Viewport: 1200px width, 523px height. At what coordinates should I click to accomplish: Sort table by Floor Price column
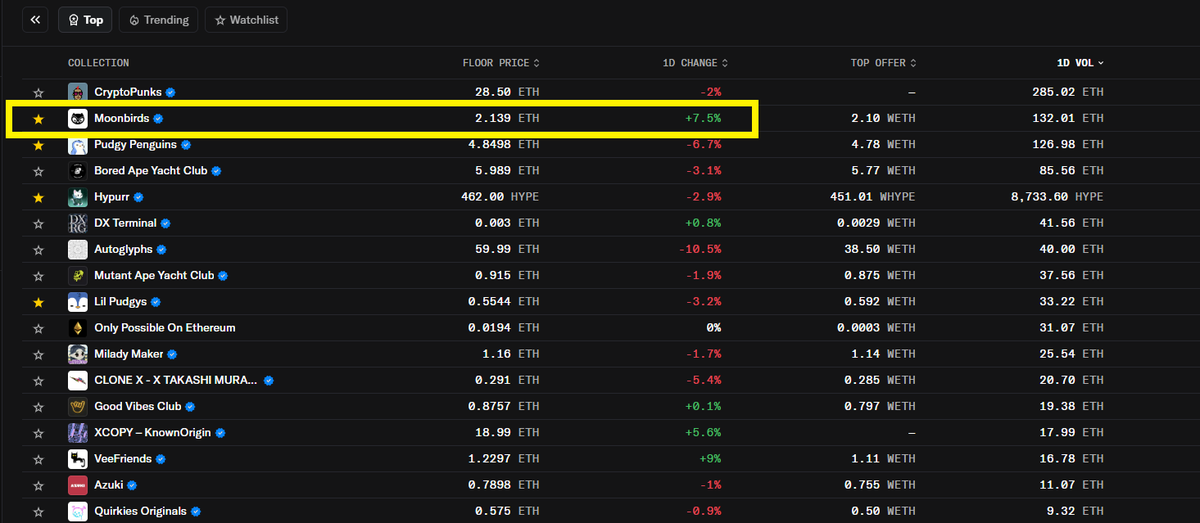pos(501,63)
